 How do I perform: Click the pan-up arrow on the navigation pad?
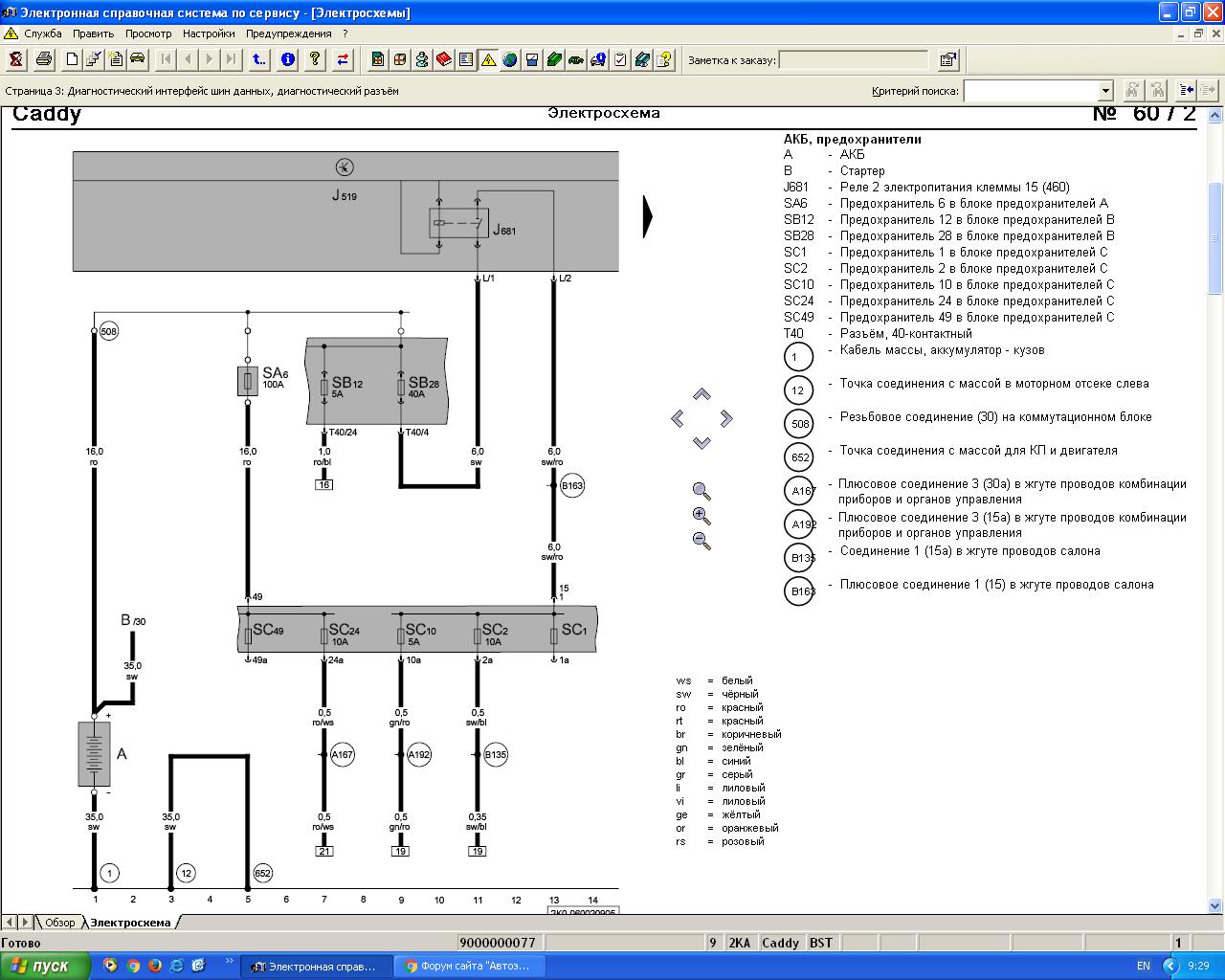point(702,394)
